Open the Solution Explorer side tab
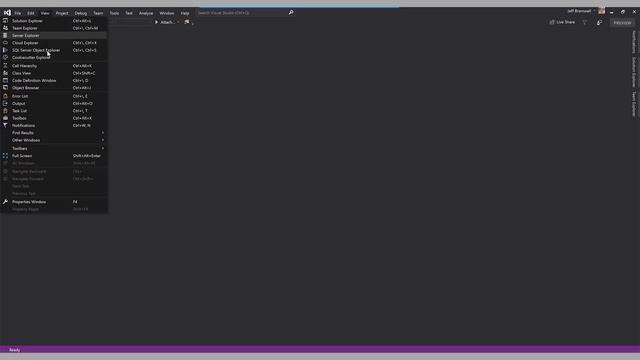Screen dimensions: 640x360 (x=634, y=72)
